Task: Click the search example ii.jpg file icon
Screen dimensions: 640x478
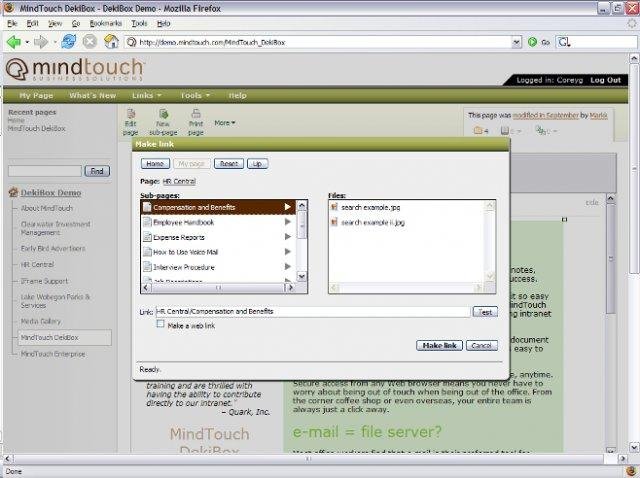Action: [x=334, y=222]
